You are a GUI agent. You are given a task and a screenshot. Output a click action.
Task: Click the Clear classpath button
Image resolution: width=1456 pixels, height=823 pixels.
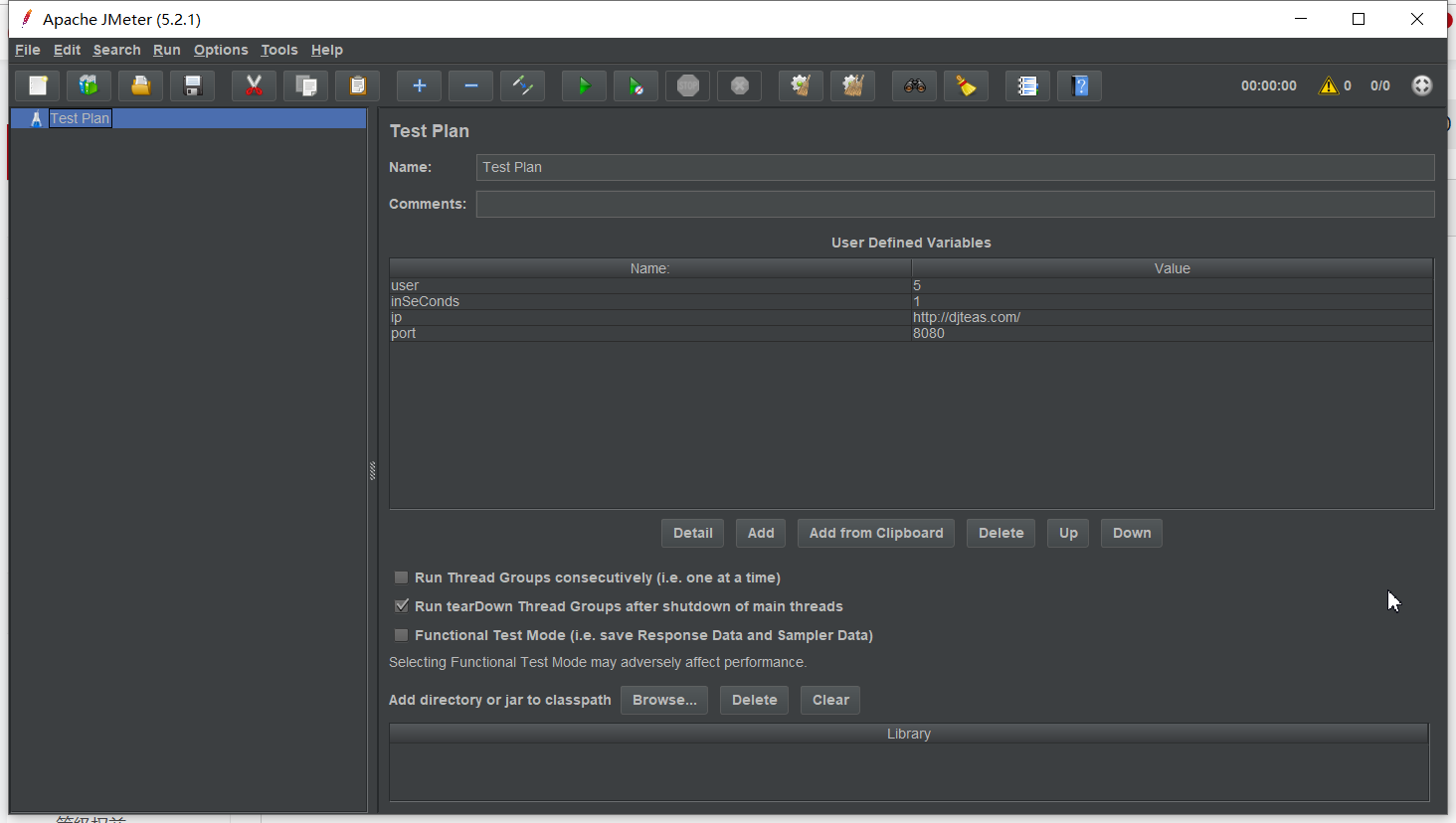830,700
